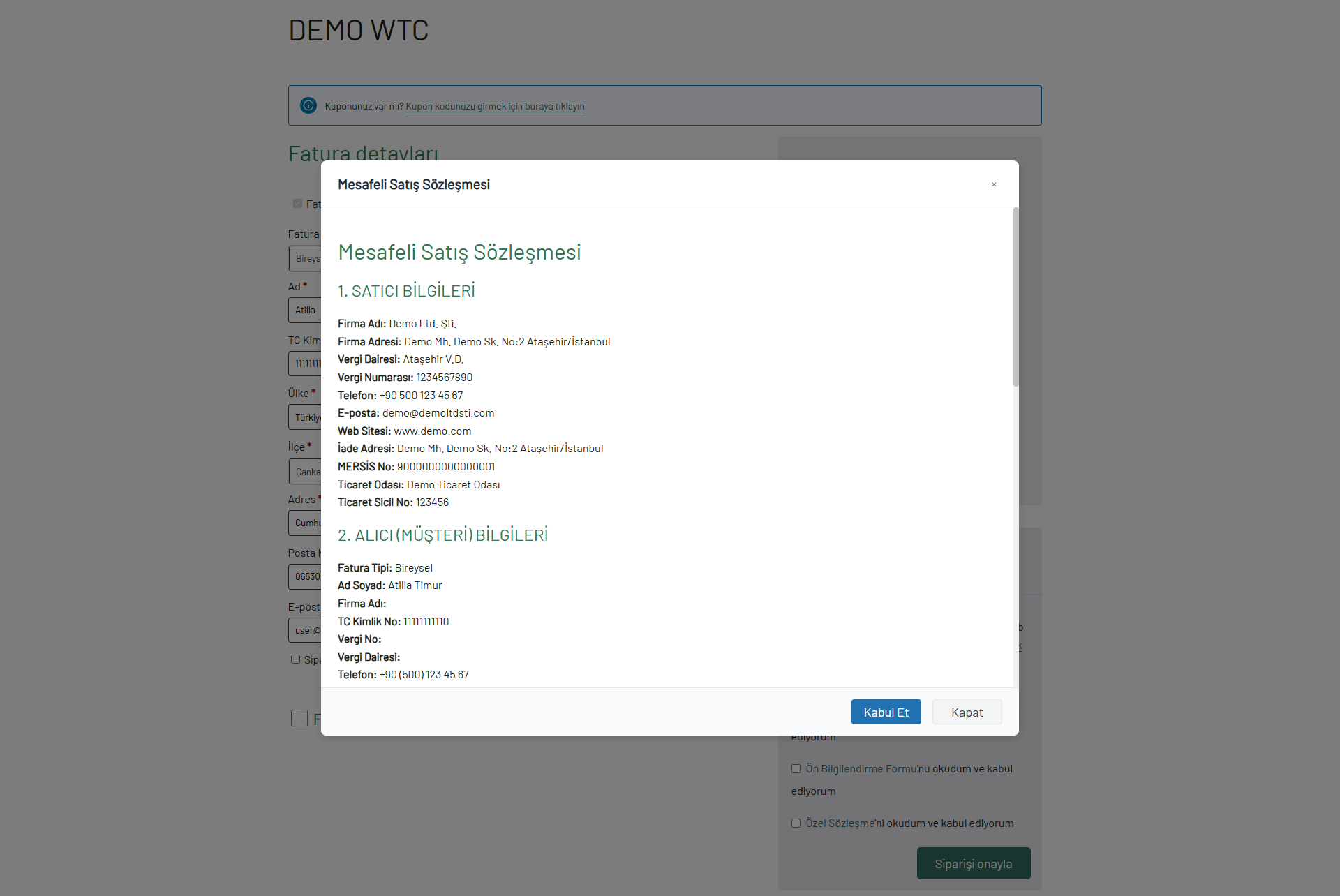This screenshot has height=896, width=1340.
Task: Open the Ülke country dropdown
Action: coord(306,417)
